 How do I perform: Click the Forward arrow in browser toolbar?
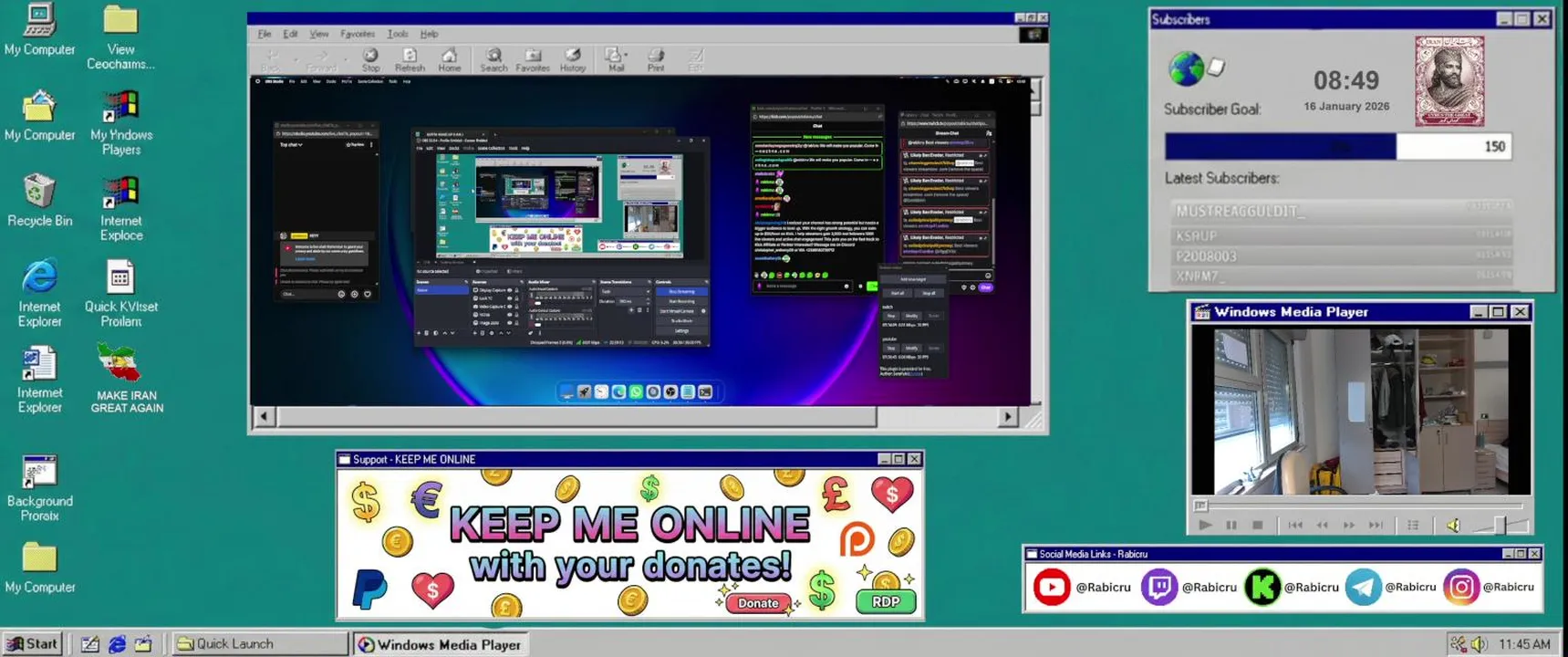[321, 60]
